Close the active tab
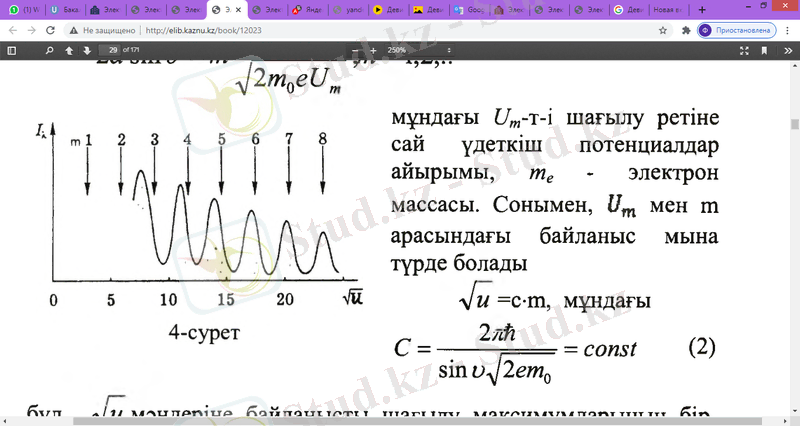The image size is (800, 426). click(x=238, y=10)
